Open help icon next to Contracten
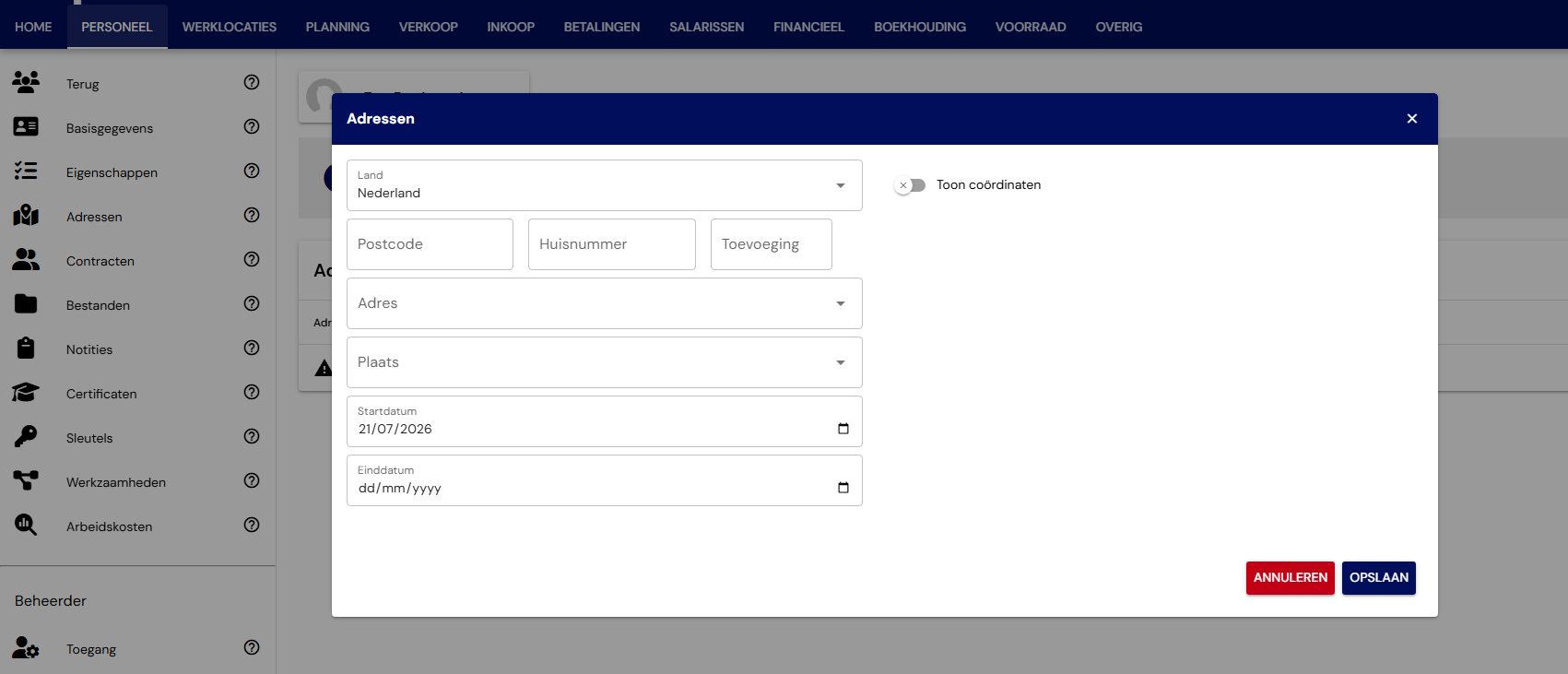This screenshot has width=1568, height=674. point(252,259)
